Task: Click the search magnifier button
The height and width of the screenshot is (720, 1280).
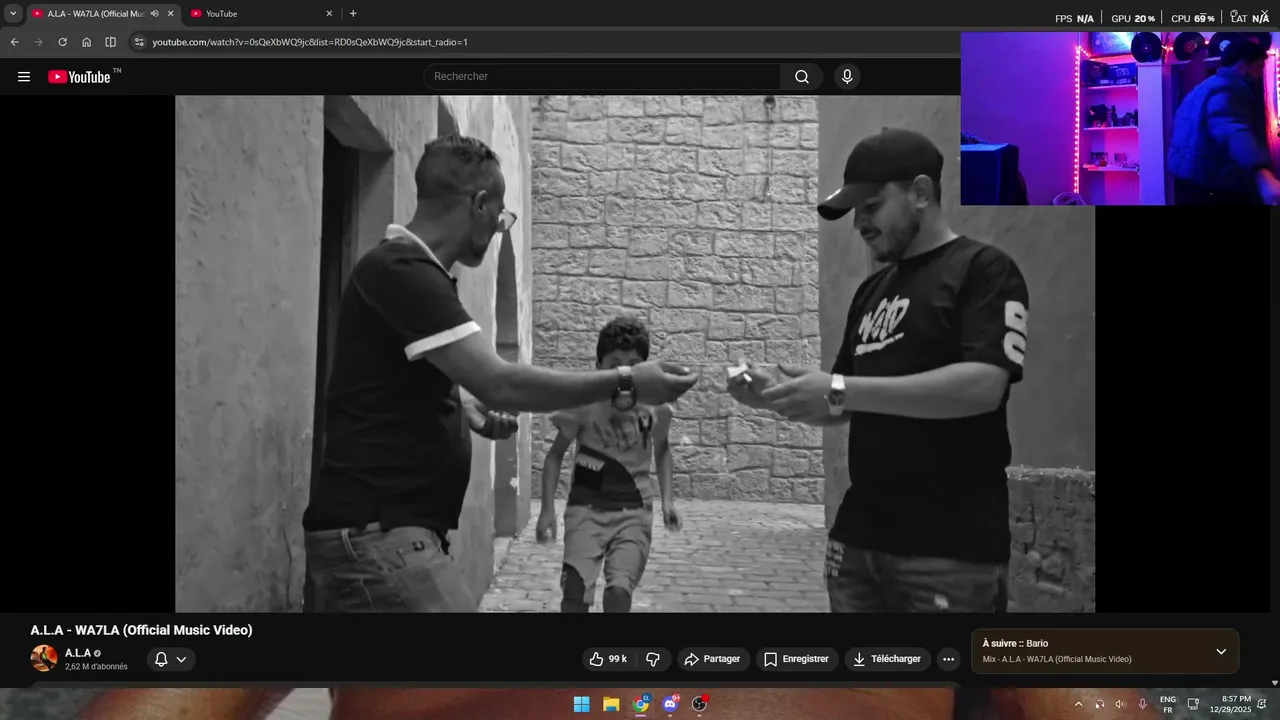Action: 802,77
